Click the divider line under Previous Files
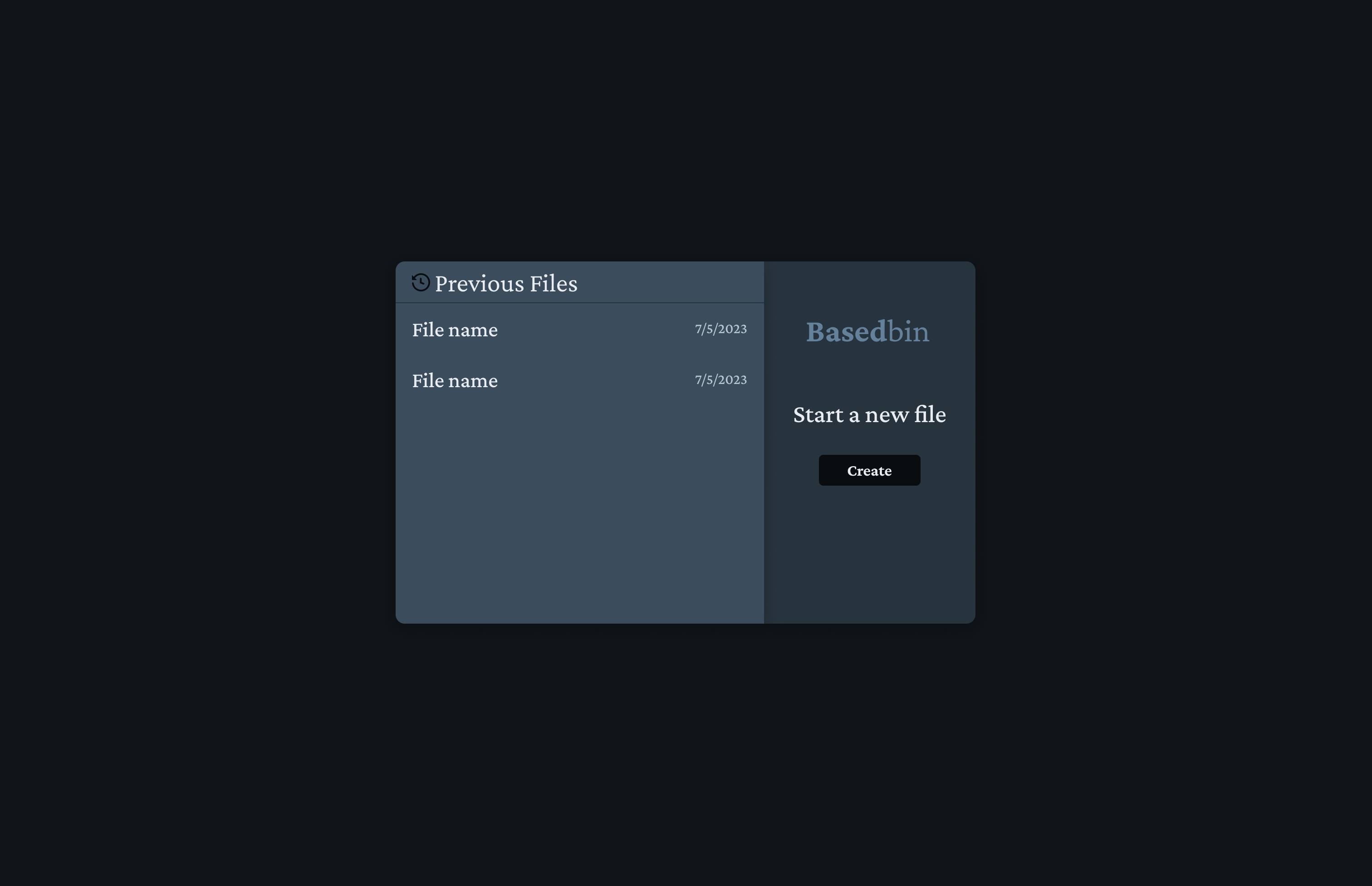The height and width of the screenshot is (886, 1372). pyautogui.click(x=580, y=303)
